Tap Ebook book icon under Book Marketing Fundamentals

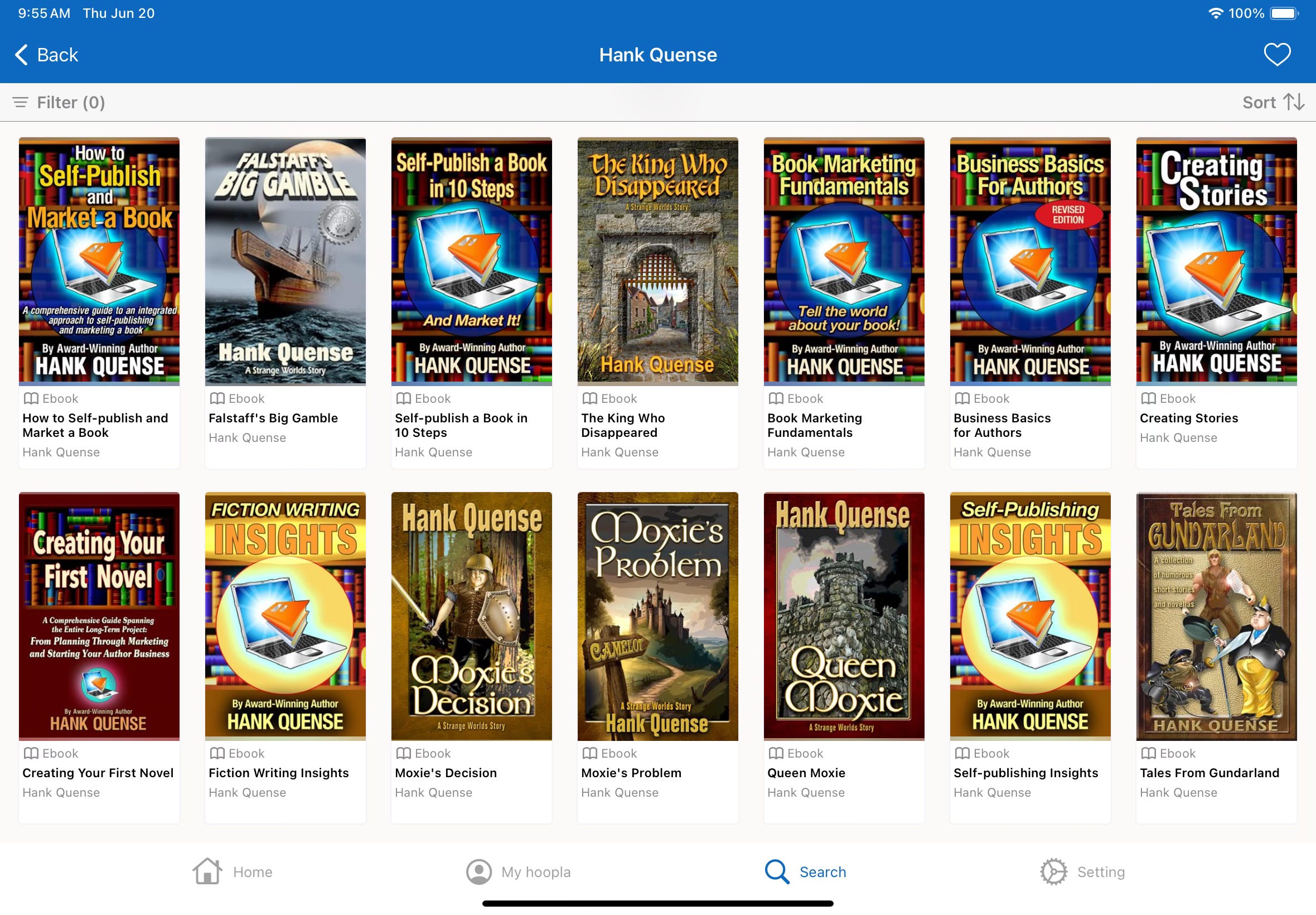click(x=776, y=398)
